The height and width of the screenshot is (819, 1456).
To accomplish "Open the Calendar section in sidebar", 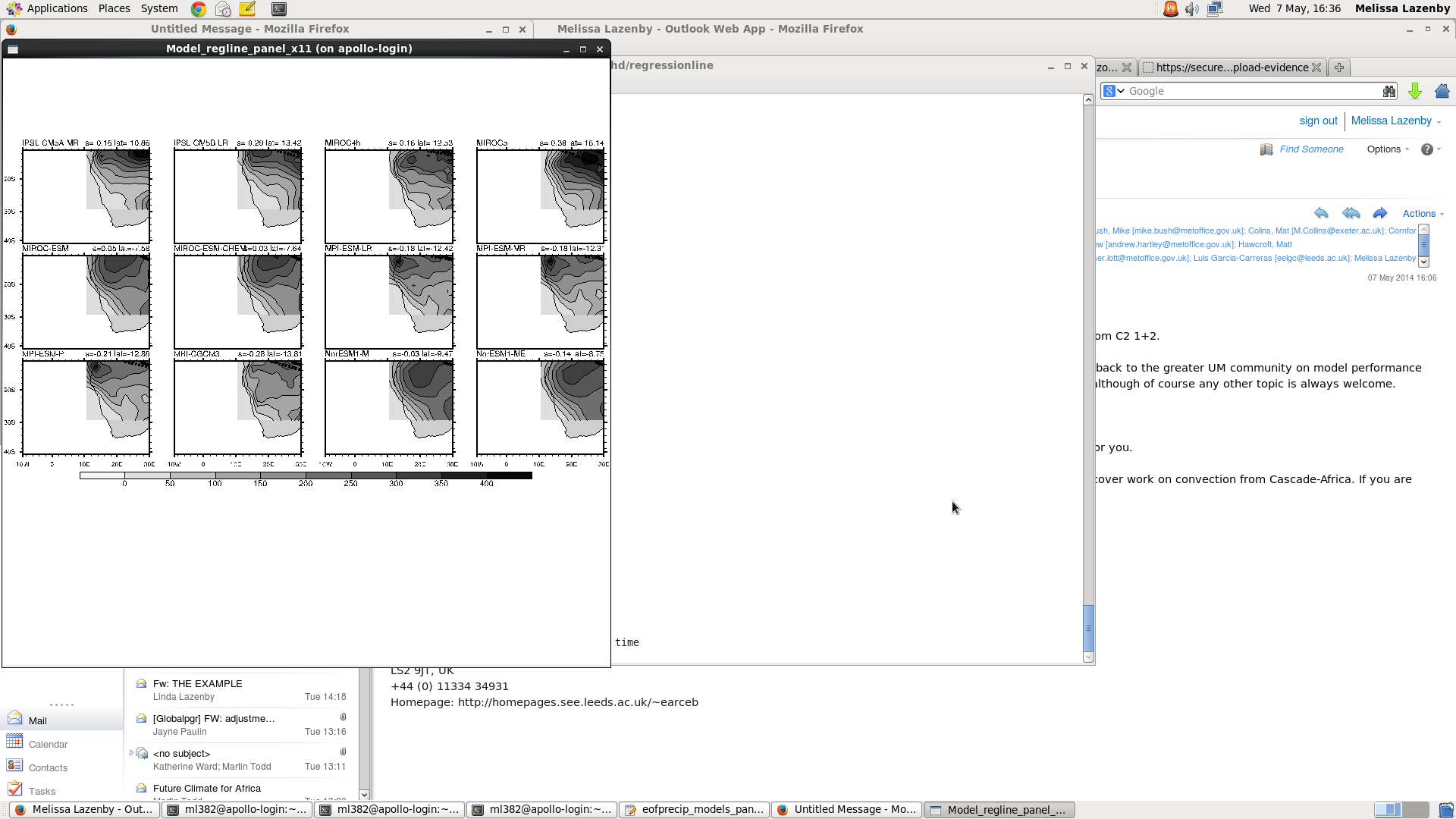I will tap(48, 744).
